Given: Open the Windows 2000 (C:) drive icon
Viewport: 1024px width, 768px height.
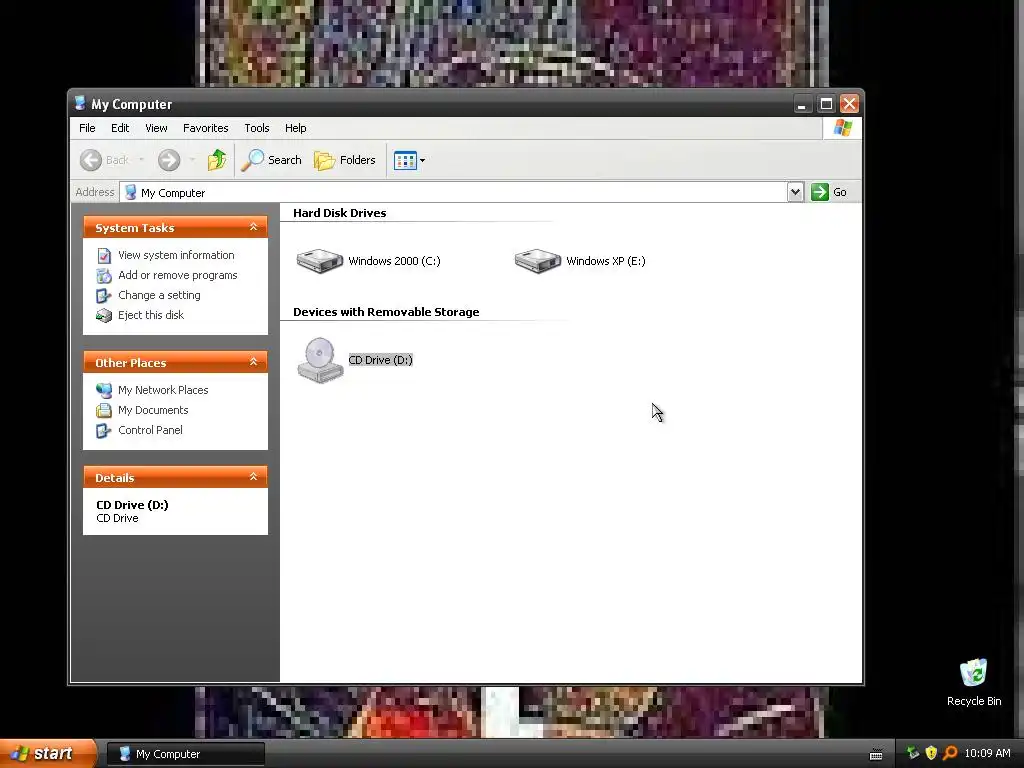Looking at the screenshot, I should pos(319,261).
